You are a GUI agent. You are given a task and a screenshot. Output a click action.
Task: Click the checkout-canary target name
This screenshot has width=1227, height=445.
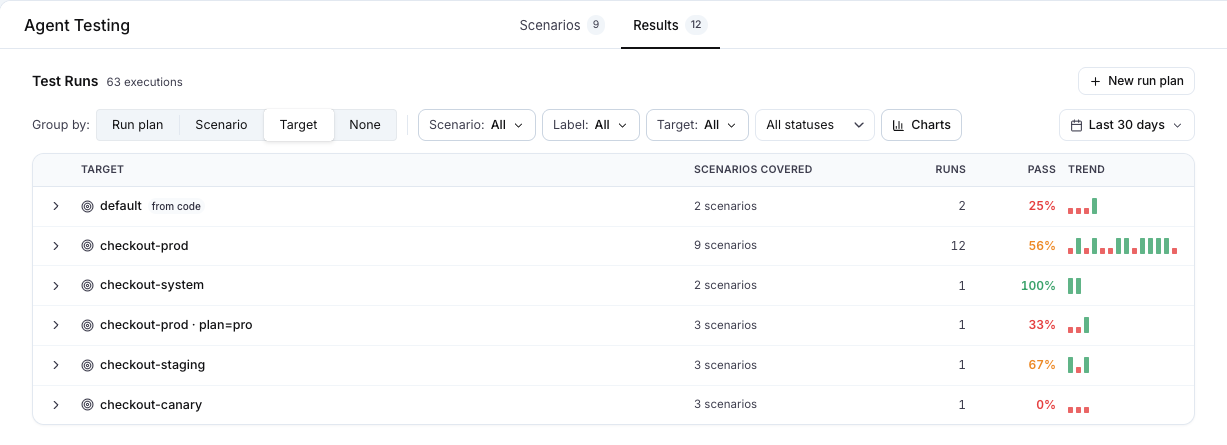click(x=151, y=405)
